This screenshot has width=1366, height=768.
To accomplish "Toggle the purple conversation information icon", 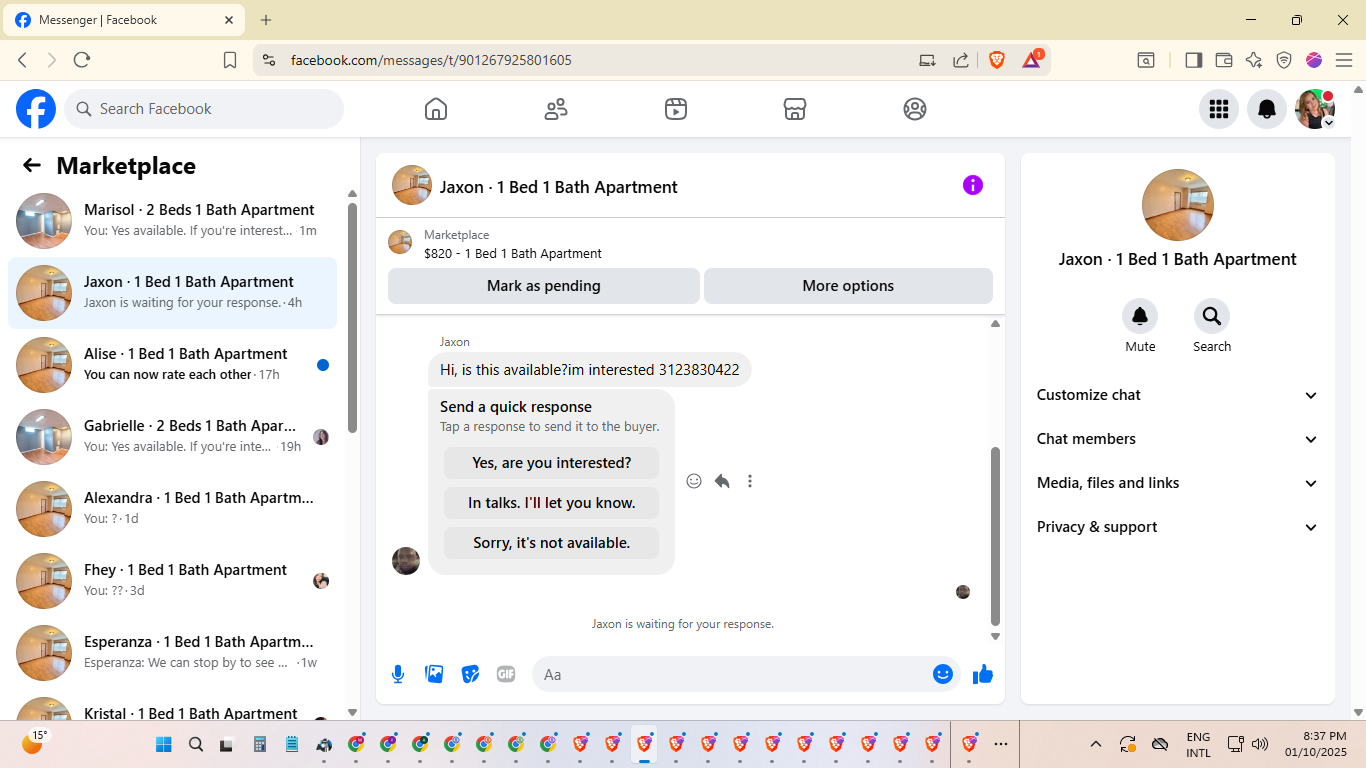I will pyautogui.click(x=973, y=185).
